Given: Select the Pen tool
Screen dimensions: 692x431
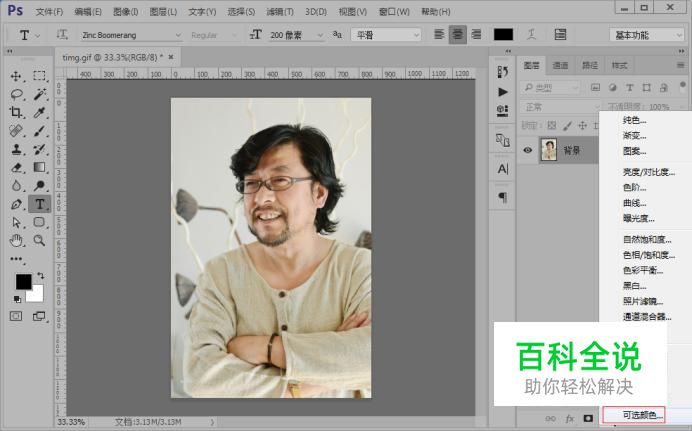Looking at the screenshot, I should (x=16, y=204).
